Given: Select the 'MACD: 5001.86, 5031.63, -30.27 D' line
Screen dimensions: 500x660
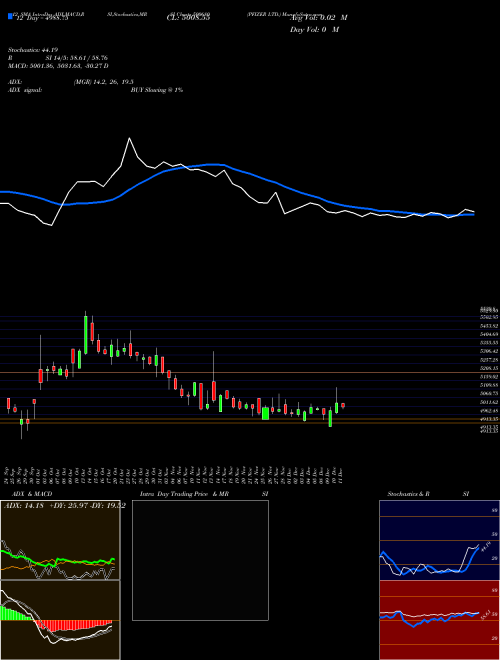Looking at the screenshot, I should click(x=59, y=66).
